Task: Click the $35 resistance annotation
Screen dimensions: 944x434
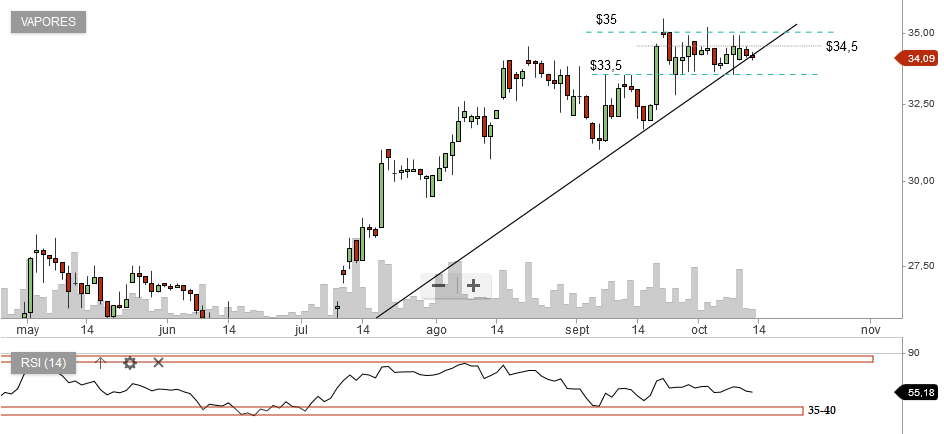Action: pos(606,19)
